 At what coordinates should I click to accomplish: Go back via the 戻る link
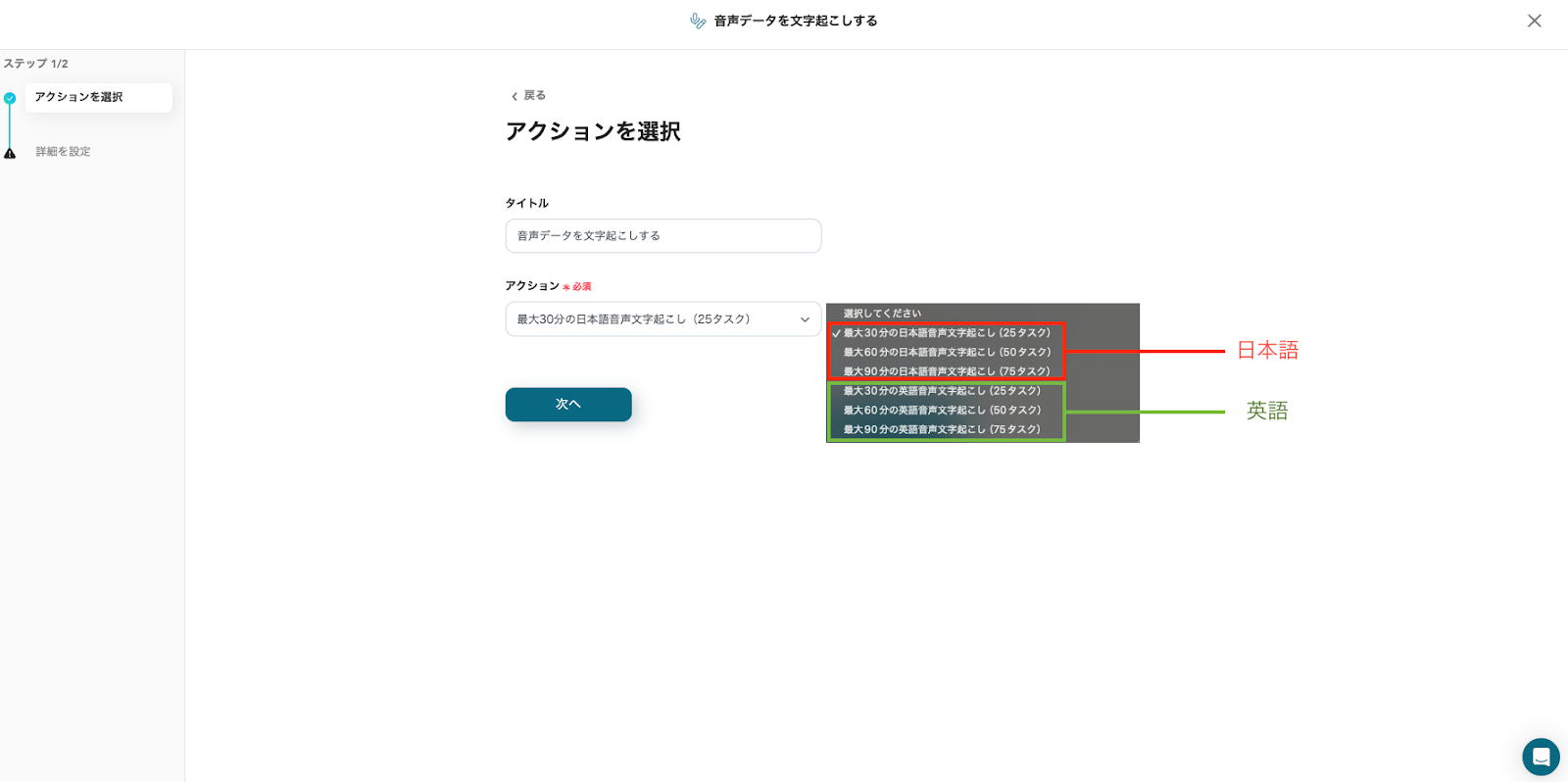[534, 96]
